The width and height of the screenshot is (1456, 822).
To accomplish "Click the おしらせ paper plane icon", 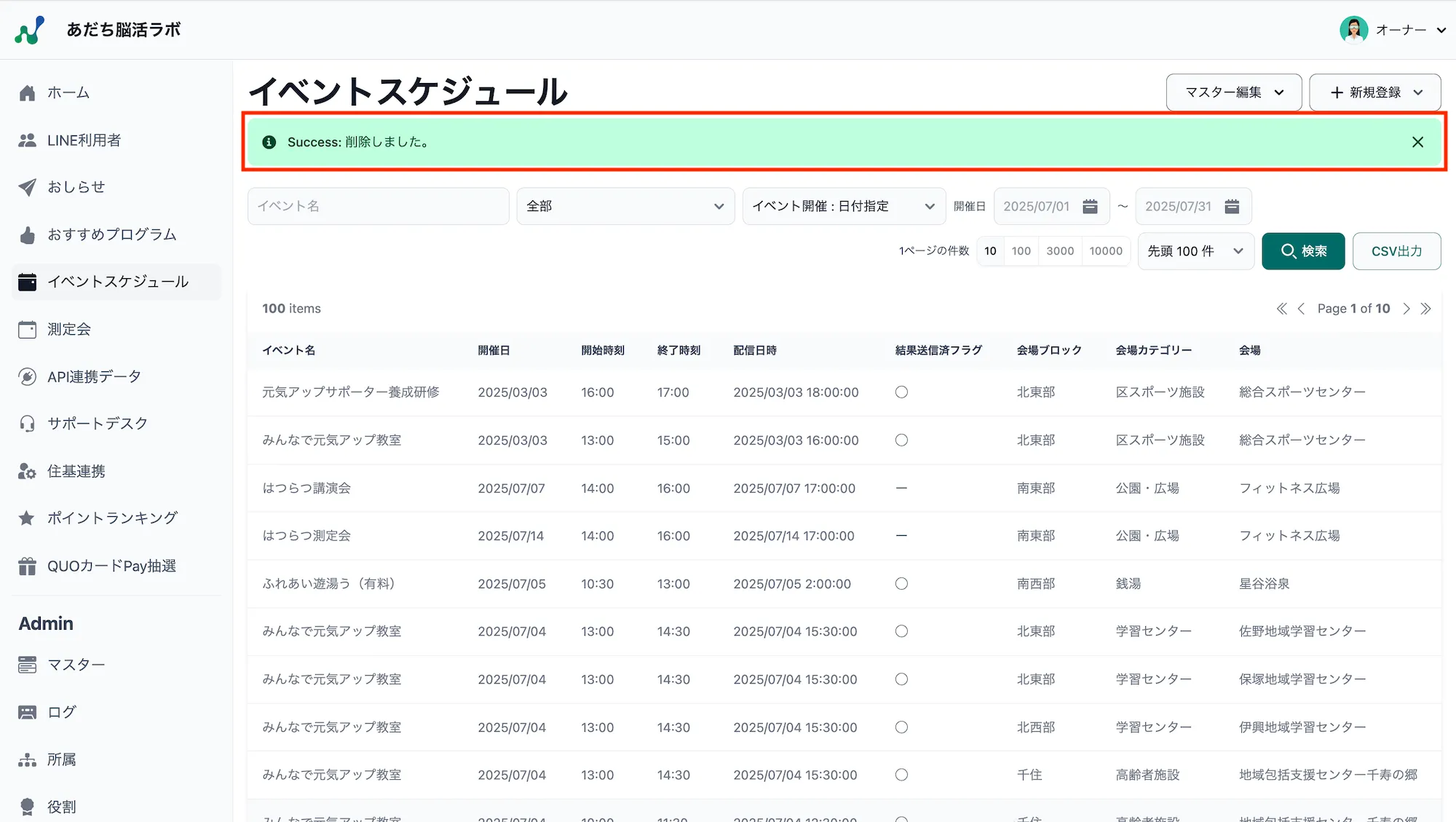I will tap(28, 187).
